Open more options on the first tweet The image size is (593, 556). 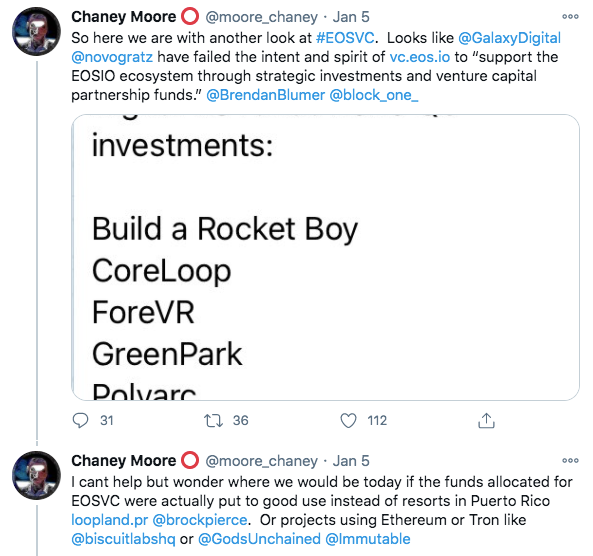coord(570,17)
